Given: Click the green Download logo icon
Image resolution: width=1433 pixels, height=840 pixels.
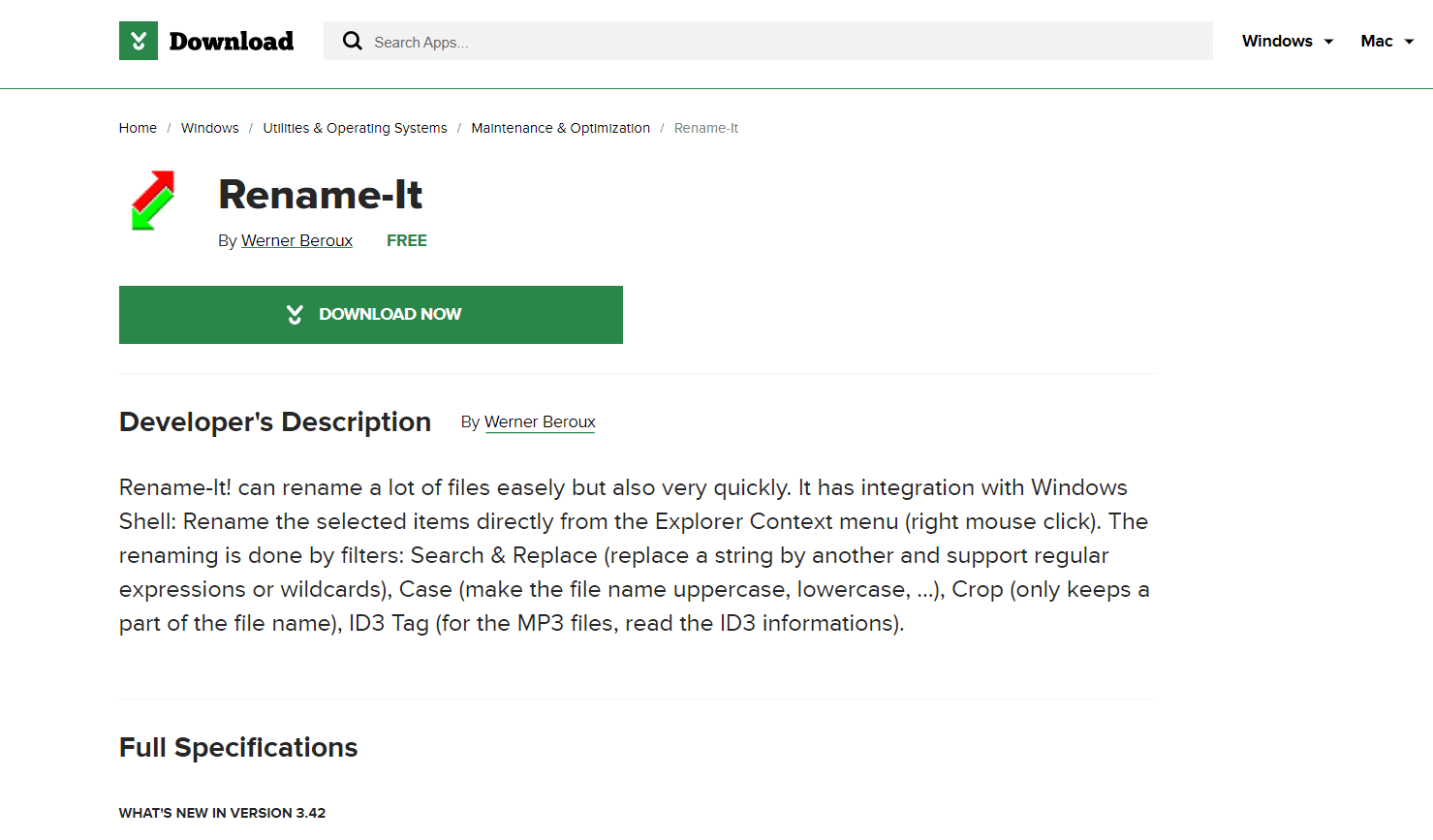Looking at the screenshot, I should 139,41.
